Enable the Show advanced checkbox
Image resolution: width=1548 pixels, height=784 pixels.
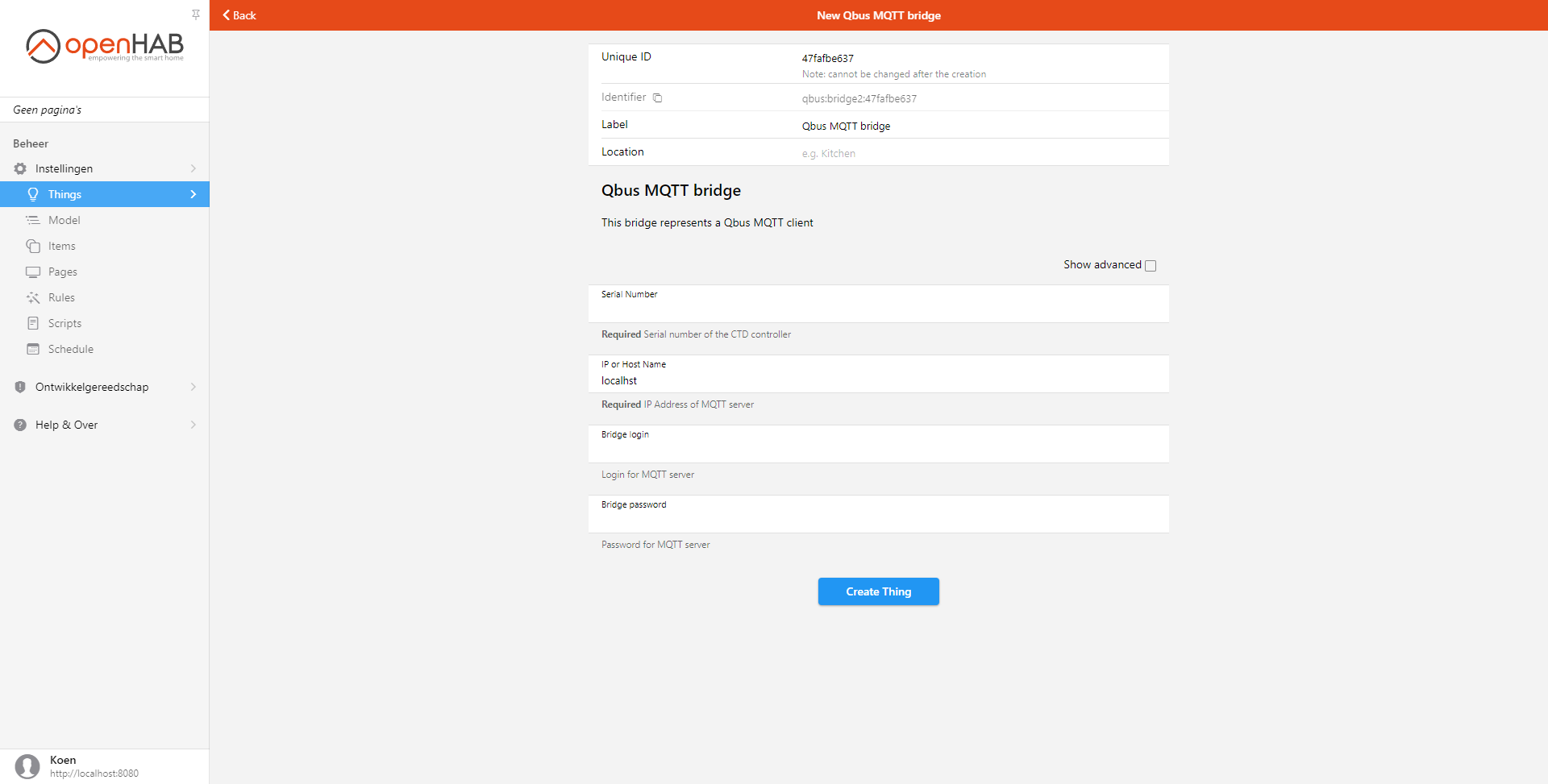(1151, 266)
